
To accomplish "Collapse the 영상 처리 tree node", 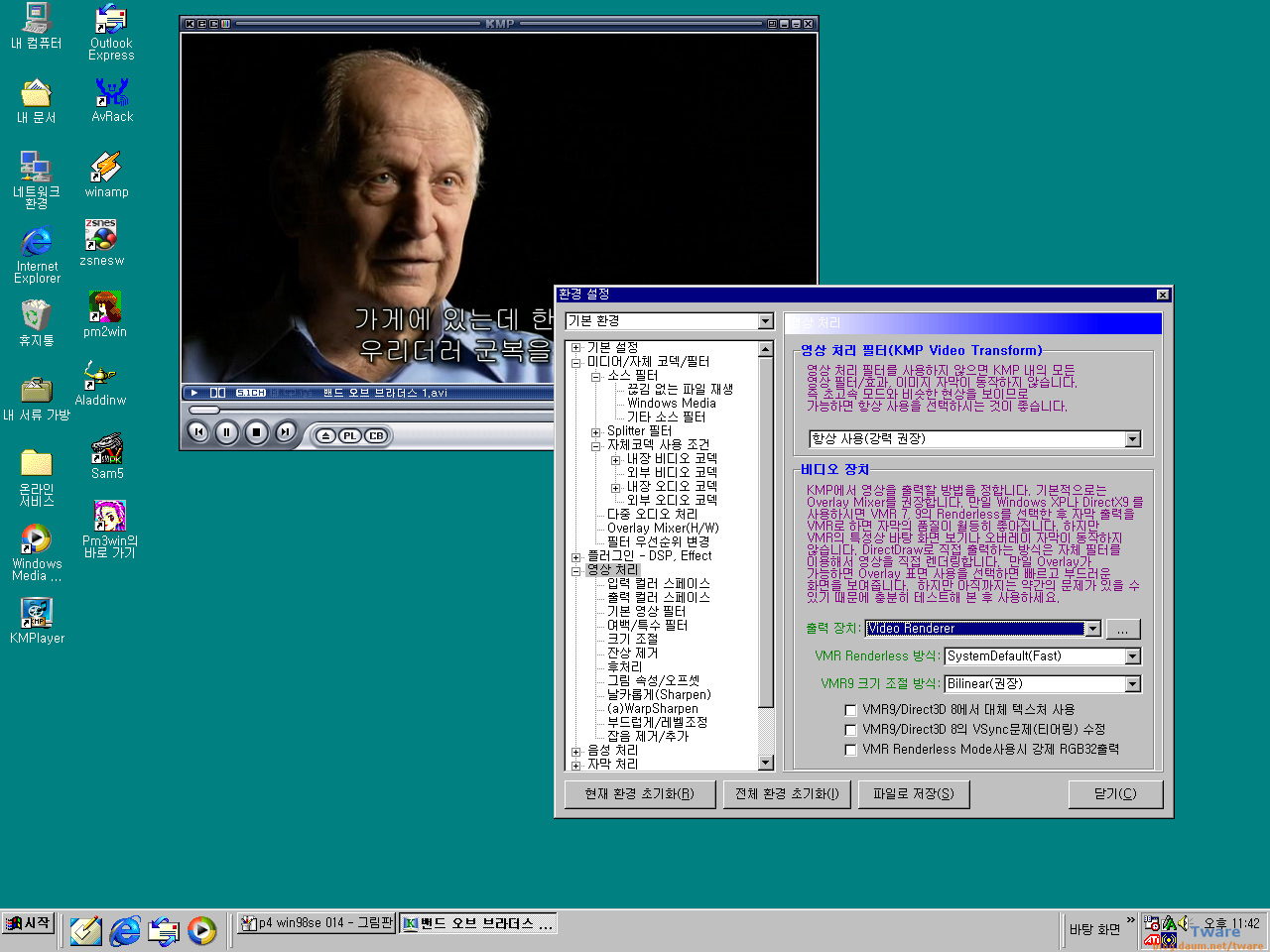I will [x=576, y=570].
